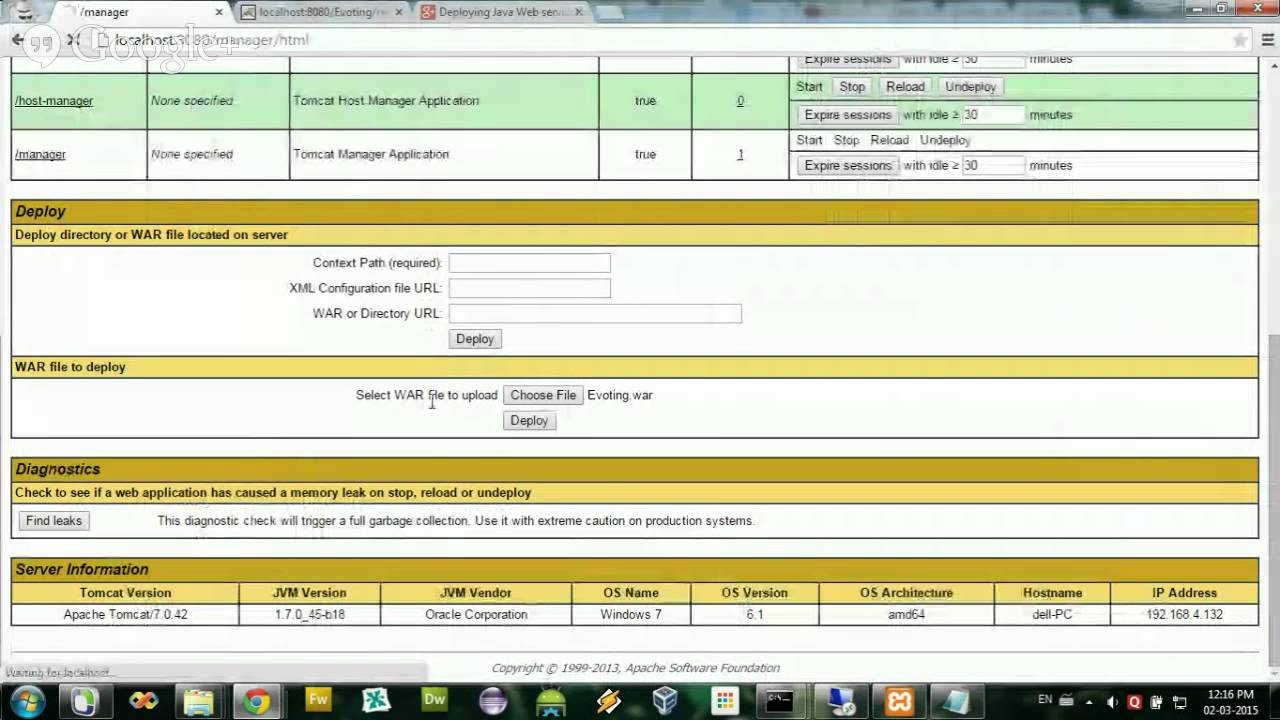Open the orange XAMPP taskbar icon
The height and width of the screenshot is (720, 1280).
(899, 701)
